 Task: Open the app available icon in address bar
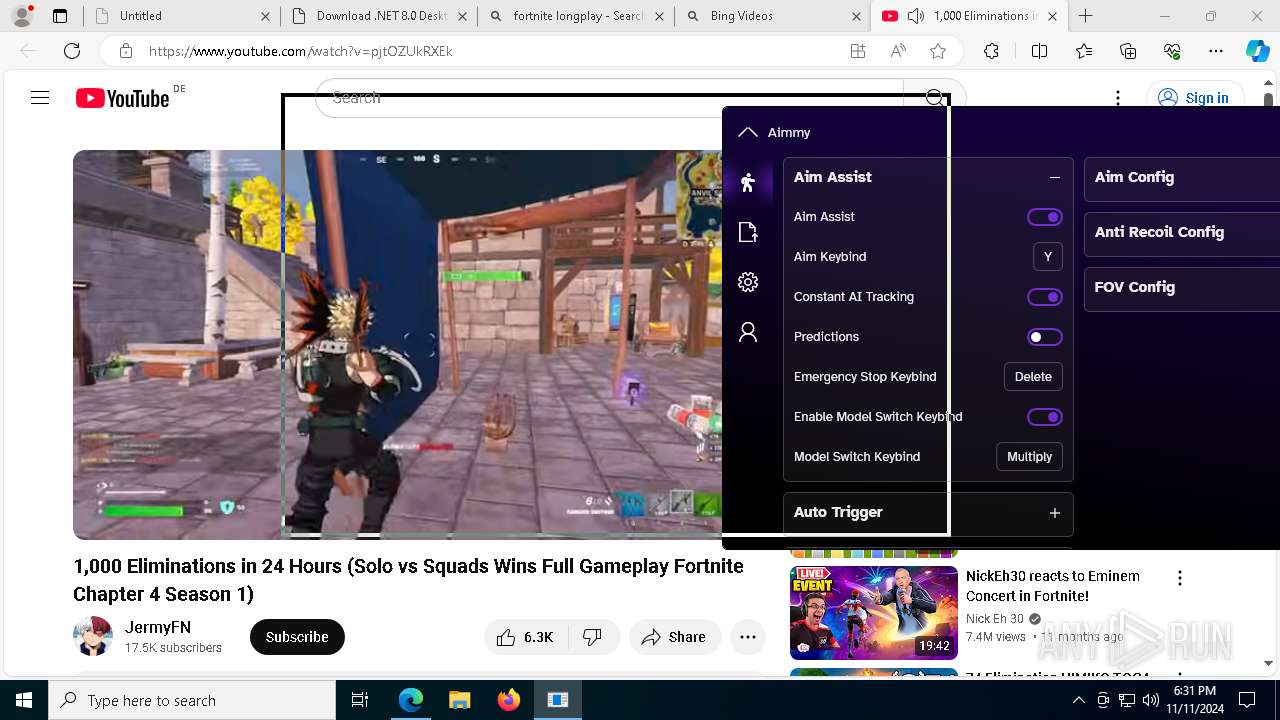coord(857,51)
